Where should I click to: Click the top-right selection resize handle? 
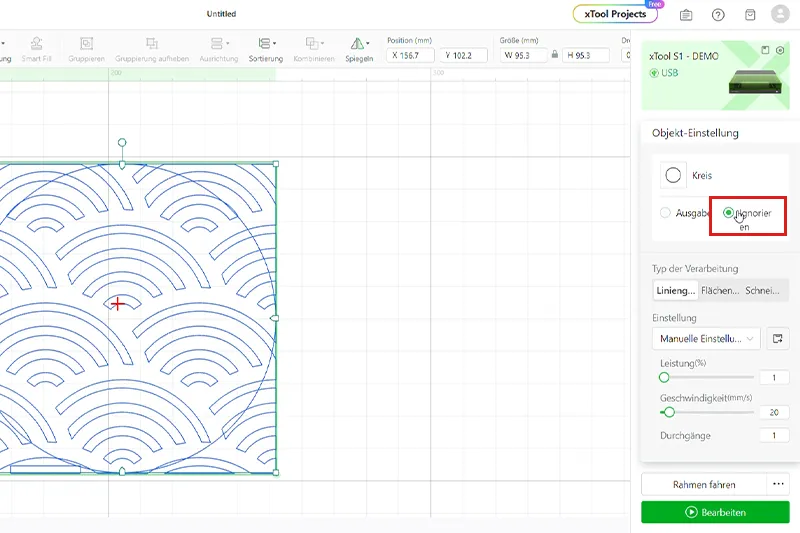point(276,164)
